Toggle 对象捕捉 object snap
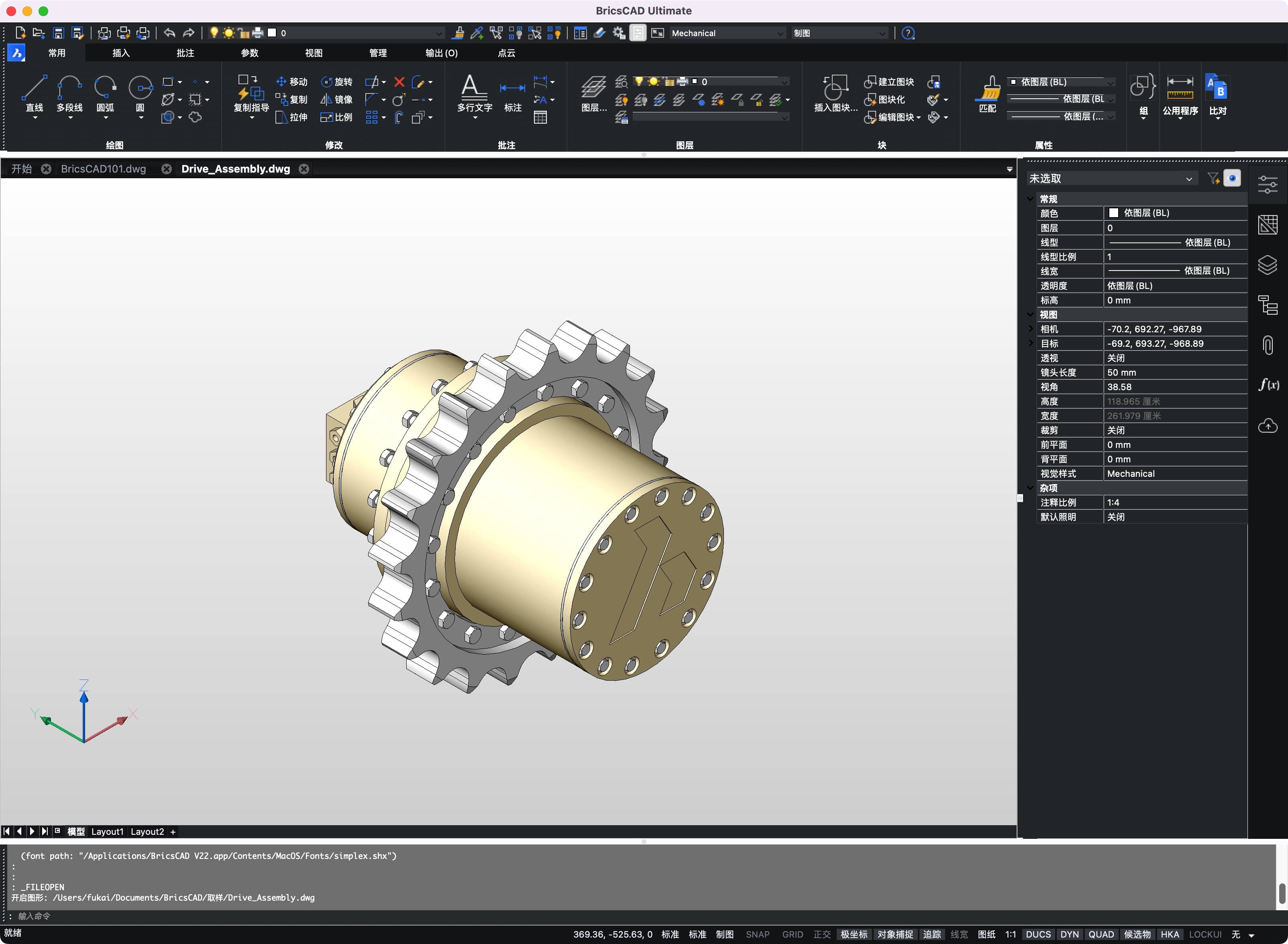This screenshot has width=1288, height=944. (x=895, y=934)
